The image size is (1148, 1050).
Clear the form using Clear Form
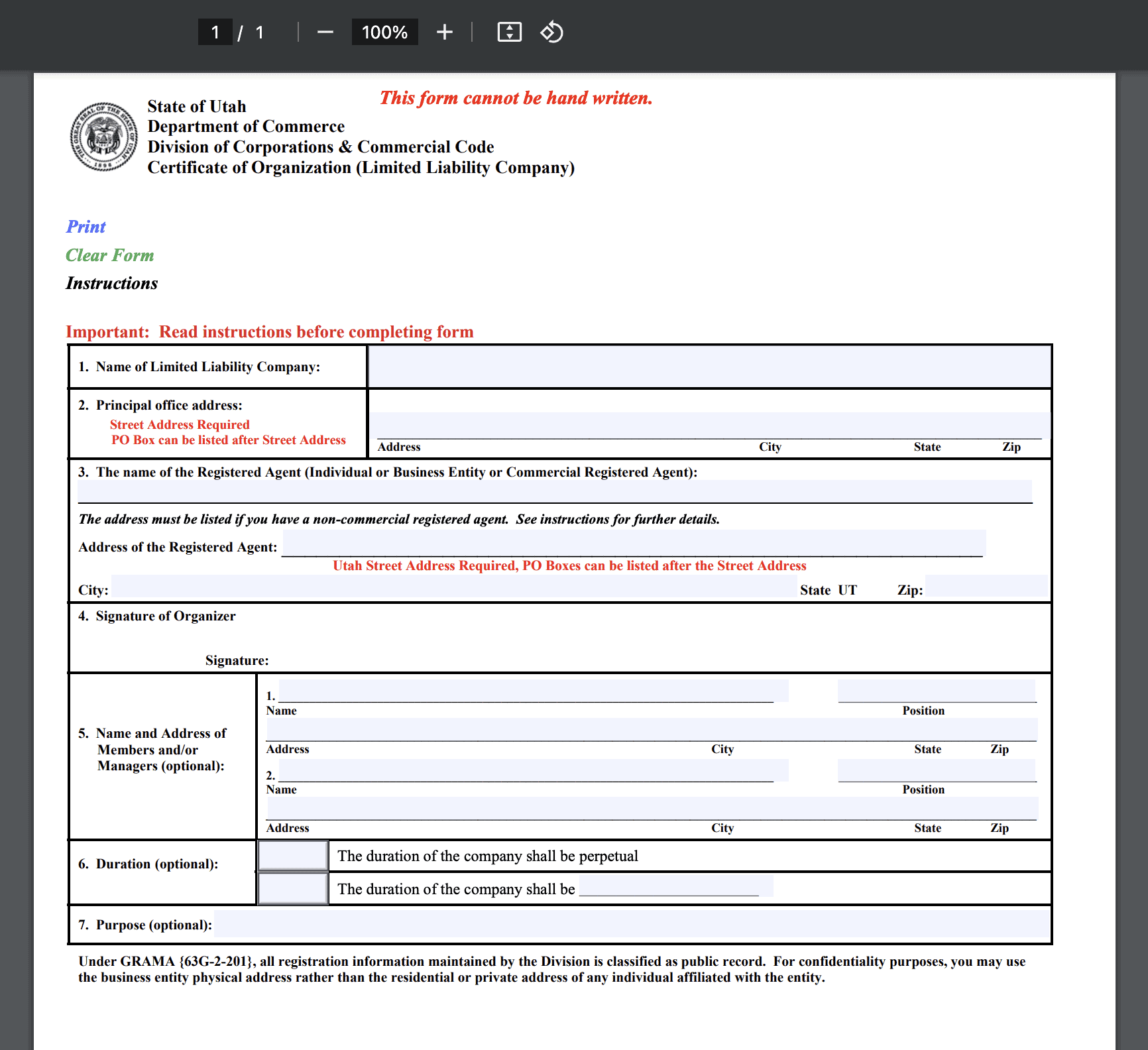click(109, 255)
